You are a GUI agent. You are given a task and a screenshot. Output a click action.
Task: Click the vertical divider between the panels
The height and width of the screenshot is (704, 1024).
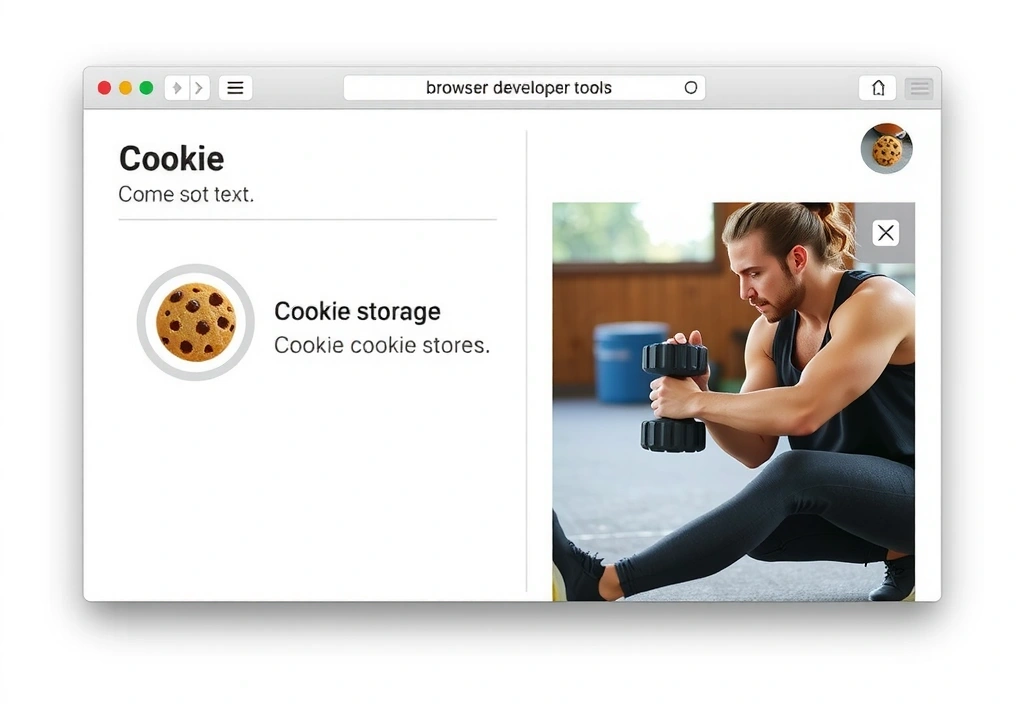[x=526, y=361]
